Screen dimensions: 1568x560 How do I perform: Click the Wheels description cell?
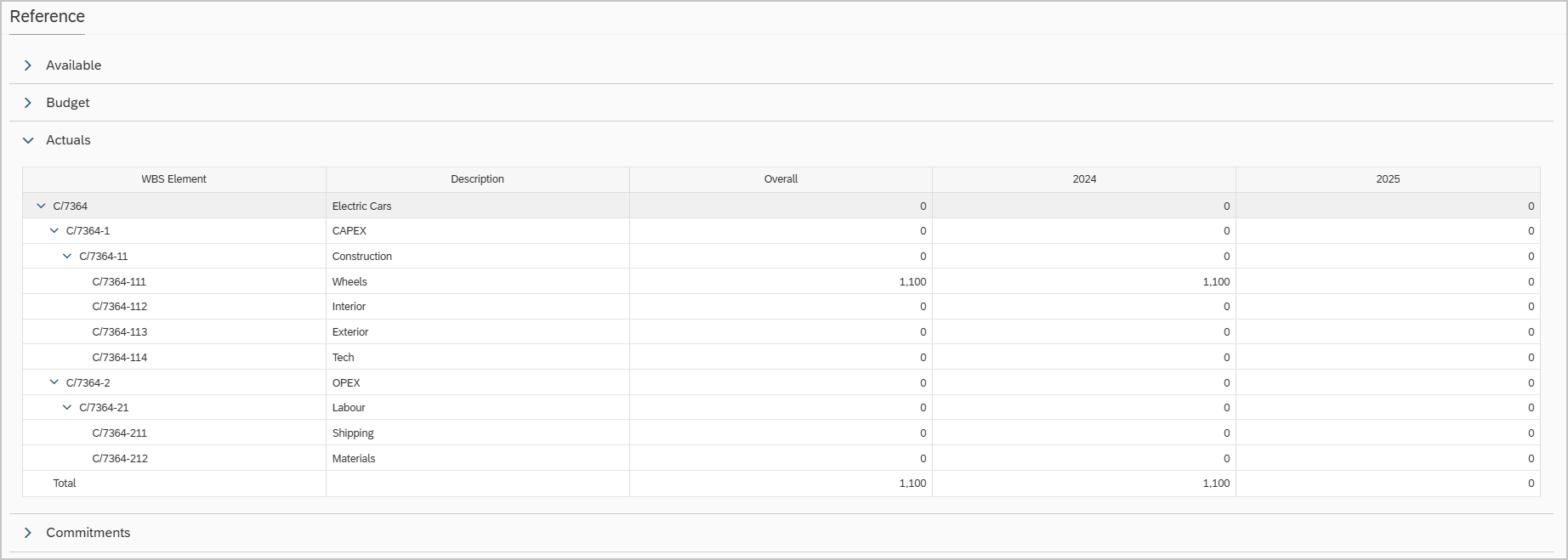point(478,281)
